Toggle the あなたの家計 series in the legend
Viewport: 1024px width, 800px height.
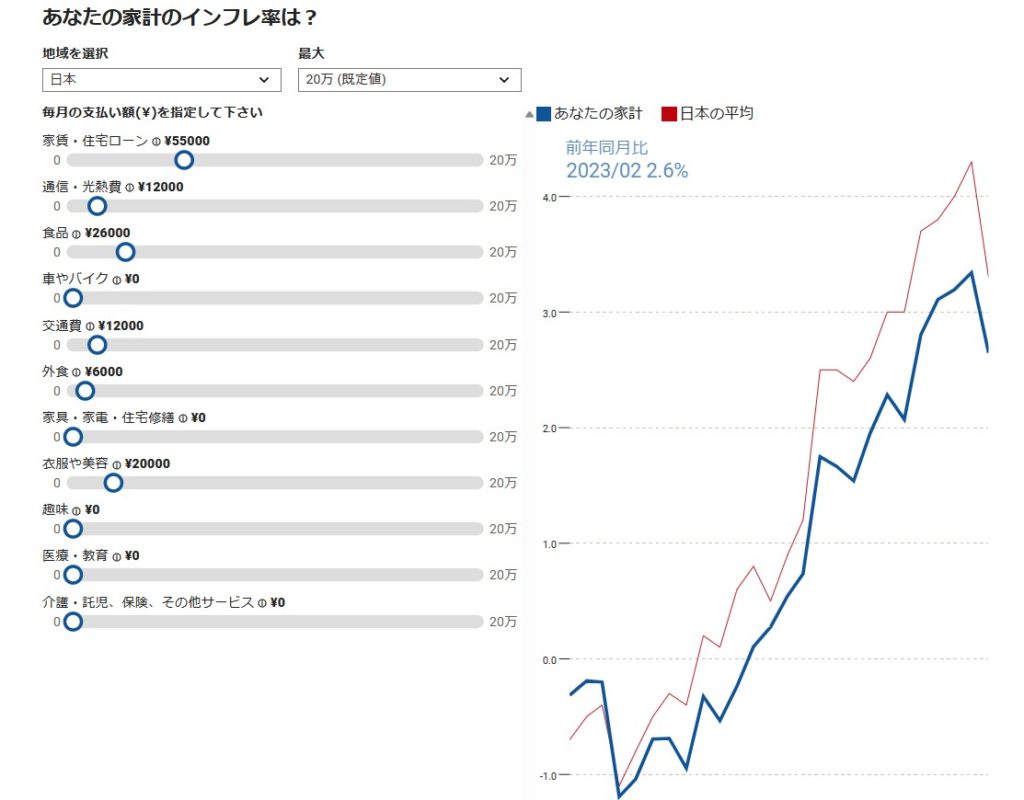point(590,114)
